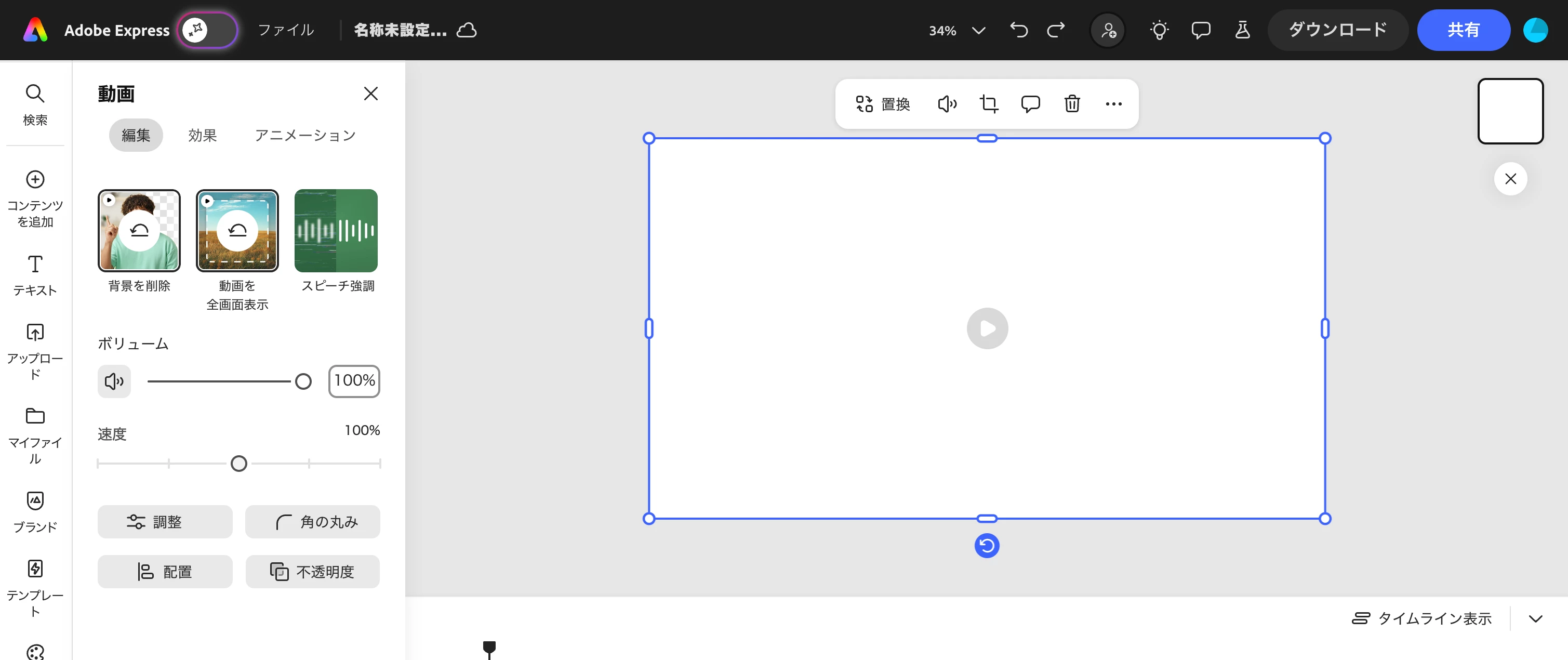Image resolution: width=1568 pixels, height=660 pixels.
Task: Play the video on canvas
Action: 987,329
